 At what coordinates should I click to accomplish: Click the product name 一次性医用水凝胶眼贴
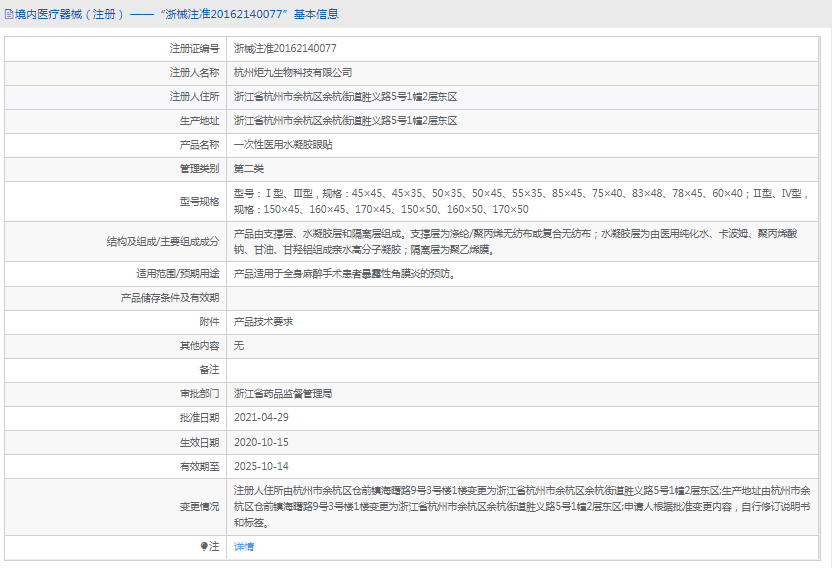pyautogui.click(x=283, y=144)
